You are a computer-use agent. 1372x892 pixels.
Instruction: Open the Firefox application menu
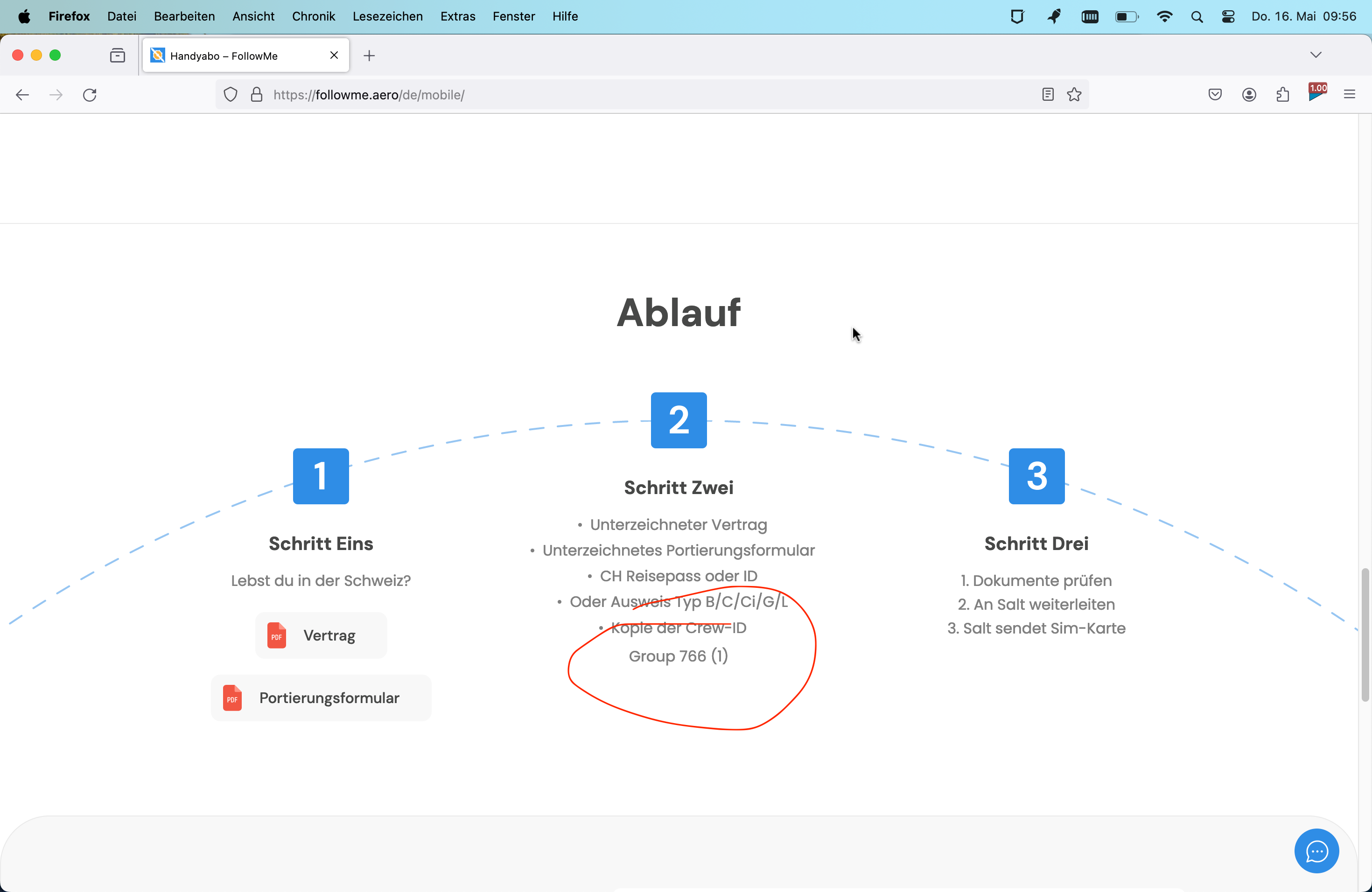coord(69,16)
